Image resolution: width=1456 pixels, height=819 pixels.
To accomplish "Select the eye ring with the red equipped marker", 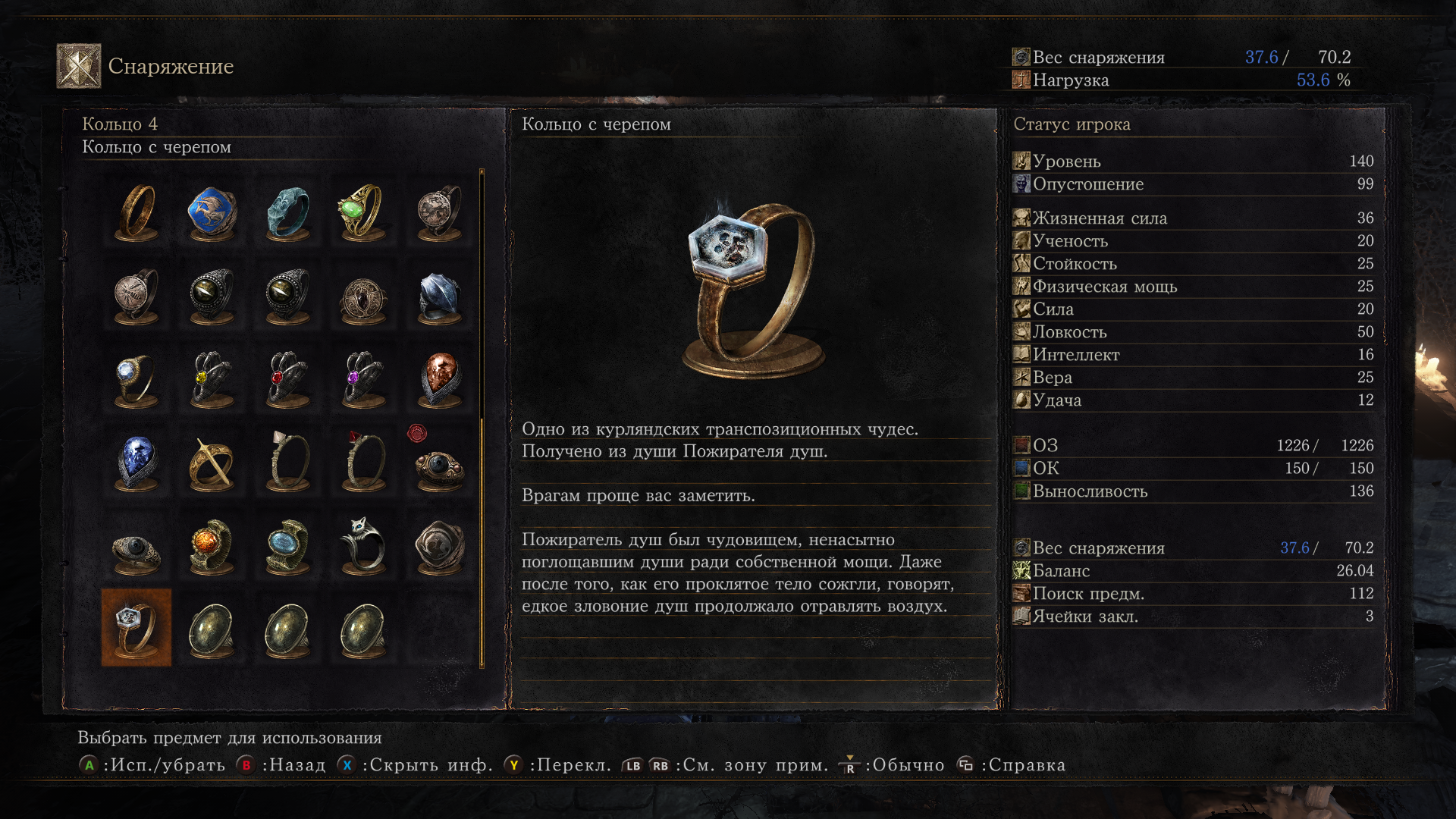I will tap(439, 463).
